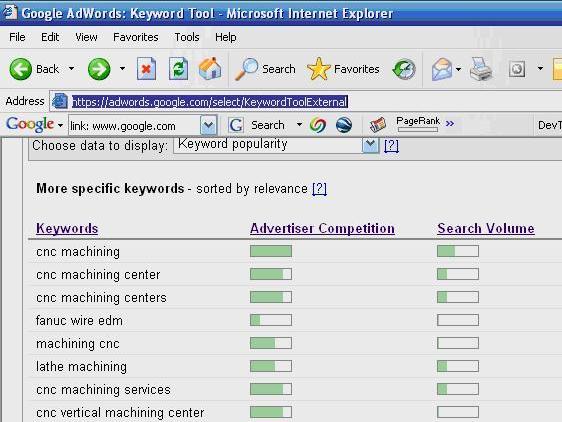Viewport: 562px width, 422px height.
Task: Open the dropdown arrow after the printer-side icon
Action: 540,68
